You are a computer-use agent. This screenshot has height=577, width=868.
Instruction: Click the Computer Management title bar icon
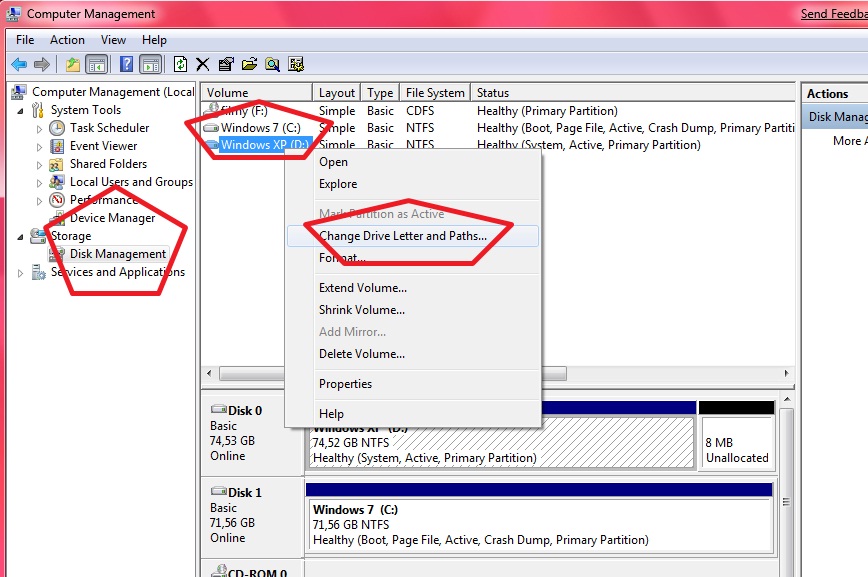[x=14, y=13]
